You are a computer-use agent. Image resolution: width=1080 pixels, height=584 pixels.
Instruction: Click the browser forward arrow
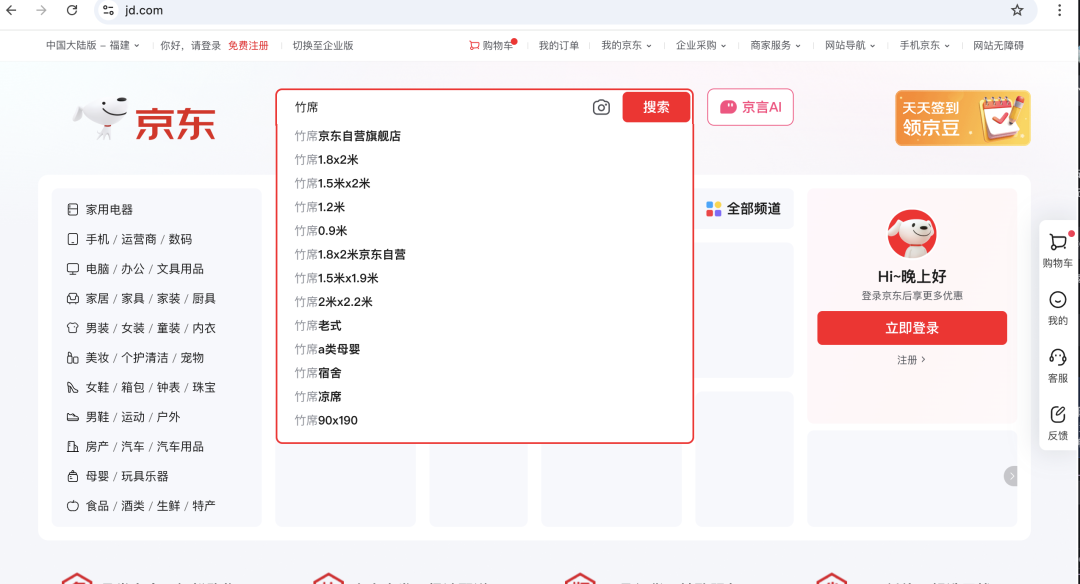coord(41,10)
